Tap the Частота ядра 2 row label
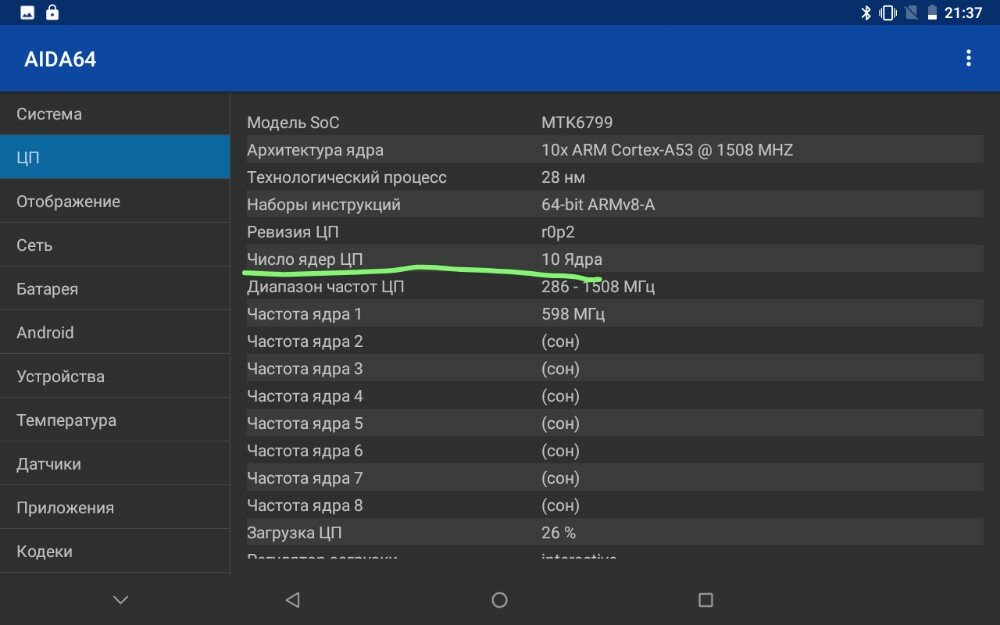Image resolution: width=1000 pixels, height=625 pixels. coord(305,342)
